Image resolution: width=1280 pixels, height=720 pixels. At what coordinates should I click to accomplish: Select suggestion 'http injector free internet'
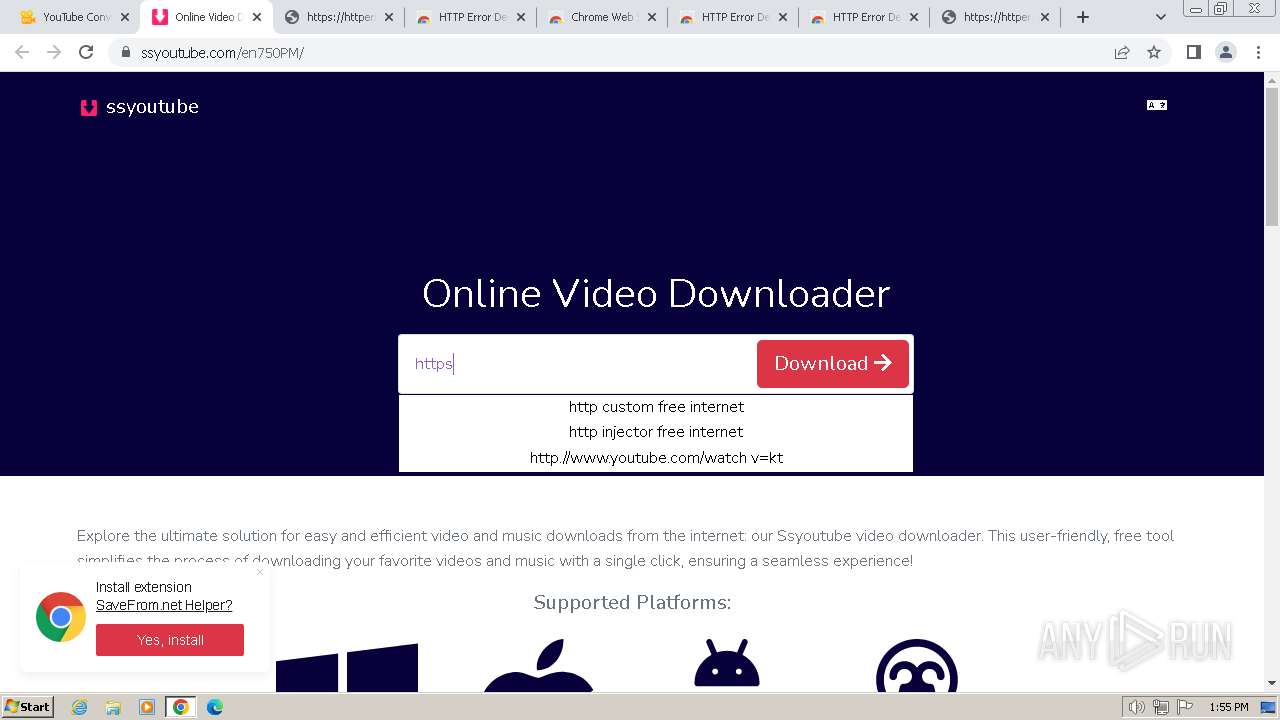[x=656, y=432]
